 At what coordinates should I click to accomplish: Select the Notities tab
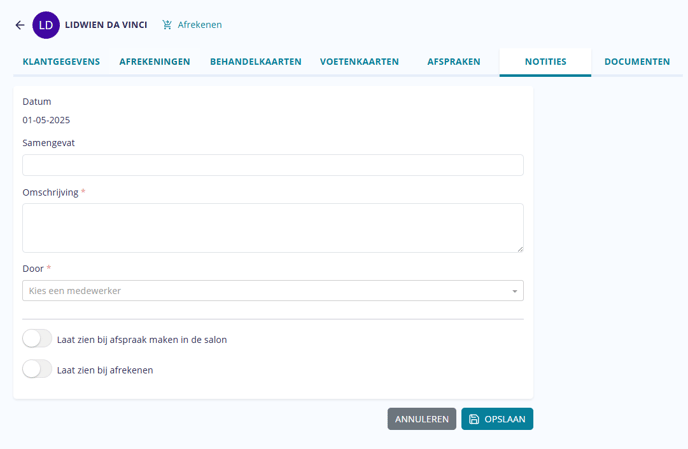coord(545,62)
